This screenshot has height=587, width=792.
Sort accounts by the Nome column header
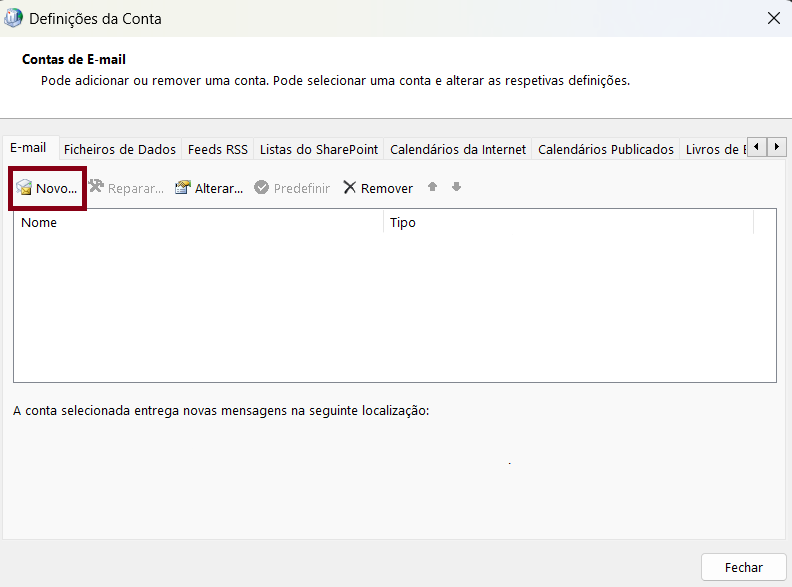[x=198, y=223]
